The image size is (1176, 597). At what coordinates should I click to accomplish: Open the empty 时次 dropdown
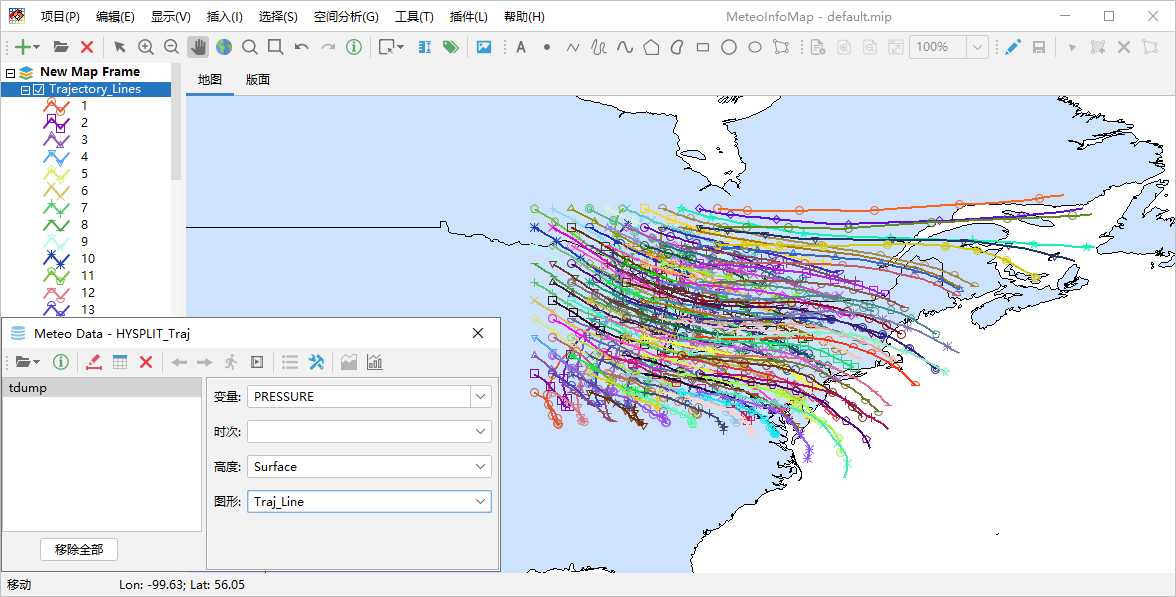[481, 432]
